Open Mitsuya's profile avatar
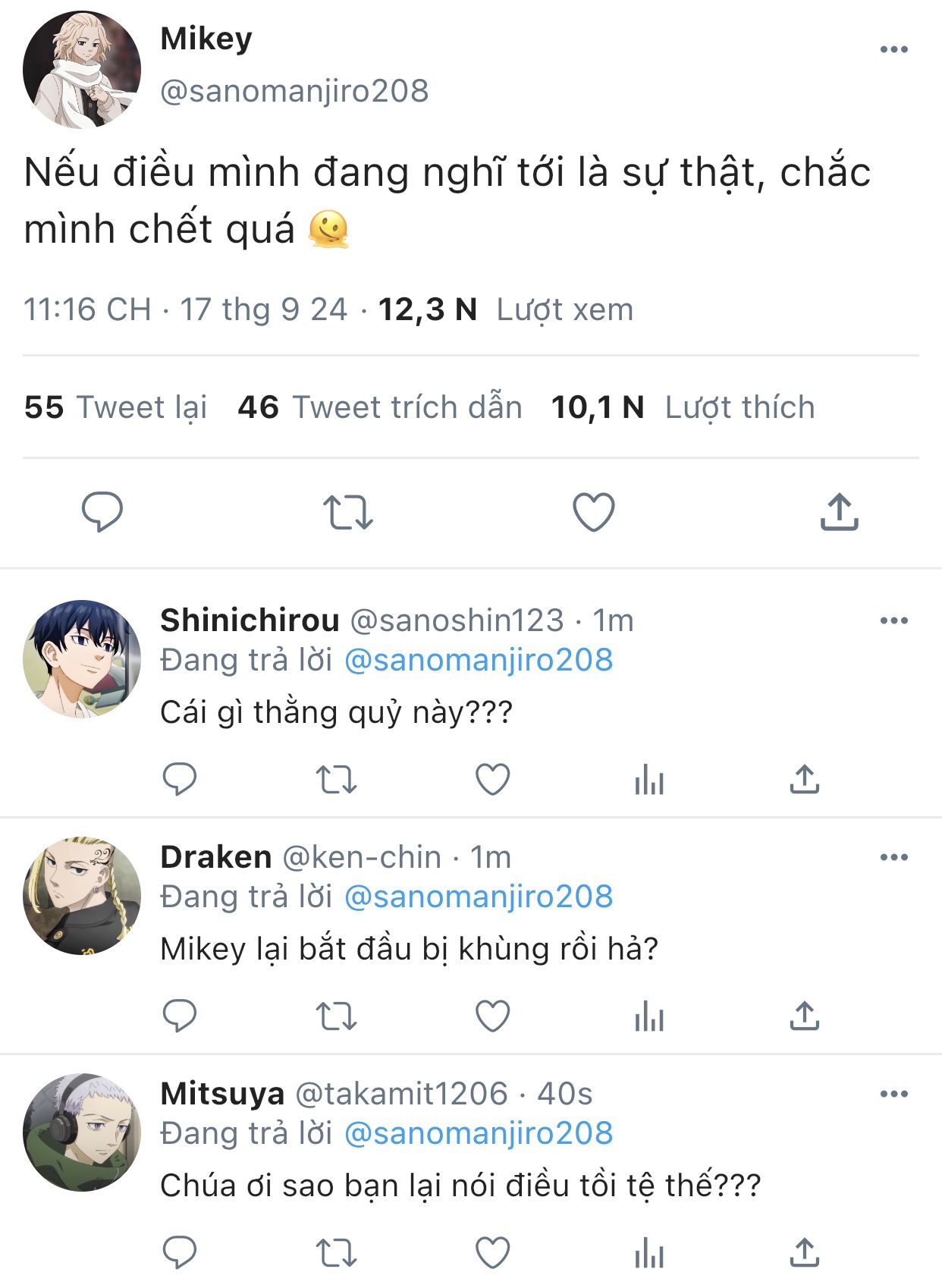This screenshot has width=942, height=1288. click(82, 1132)
